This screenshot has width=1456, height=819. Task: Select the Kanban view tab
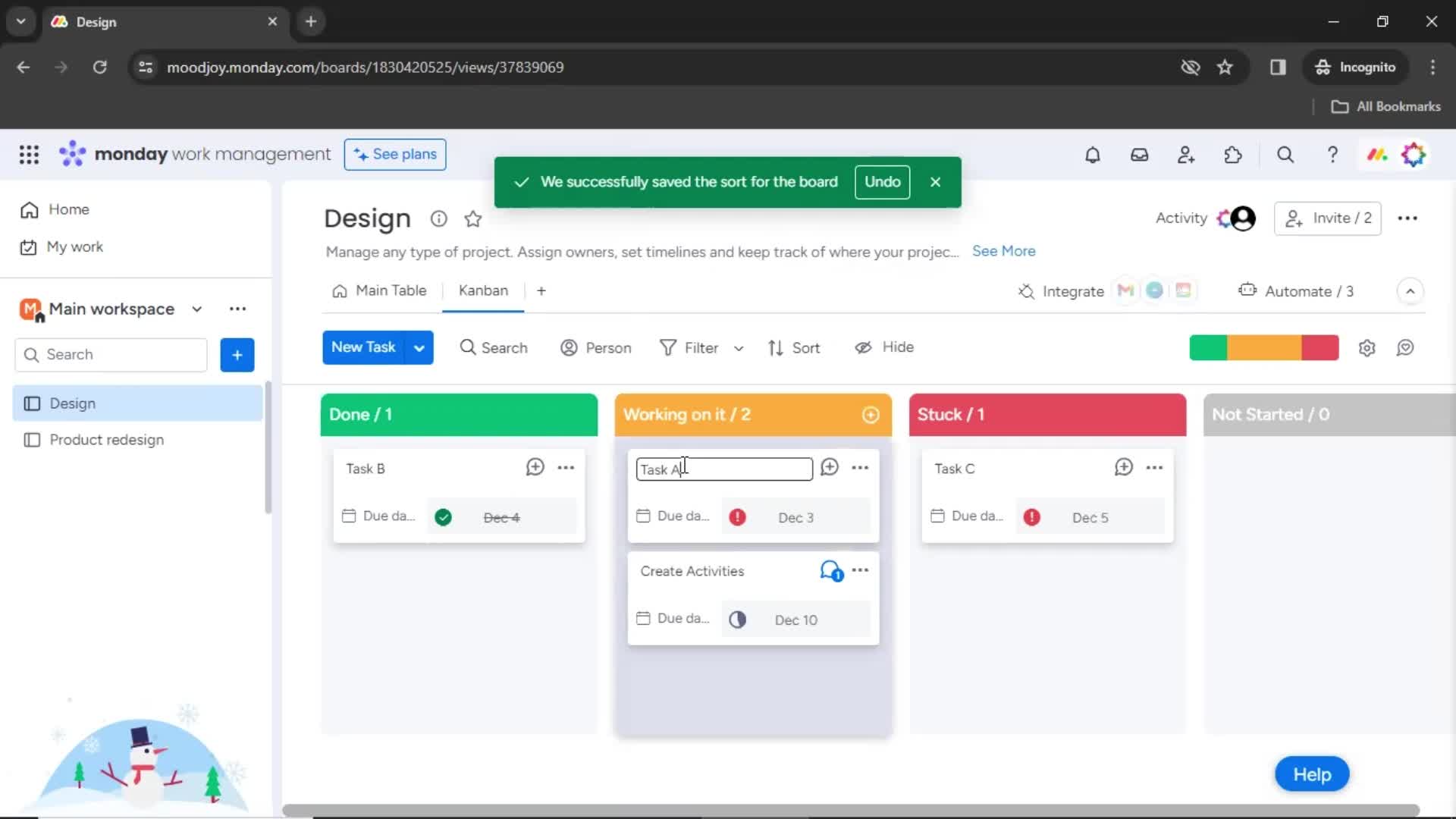click(483, 290)
